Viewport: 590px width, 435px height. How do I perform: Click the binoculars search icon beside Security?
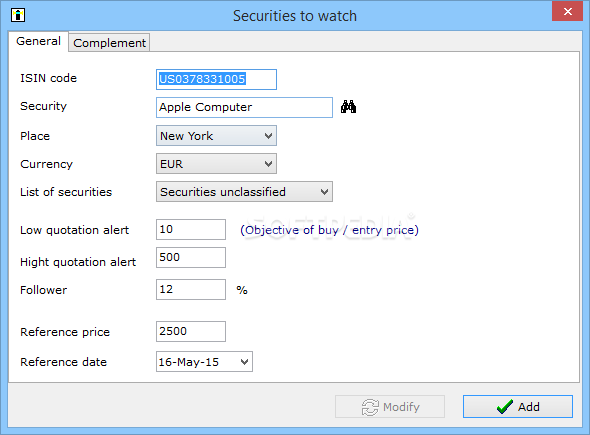(348, 107)
